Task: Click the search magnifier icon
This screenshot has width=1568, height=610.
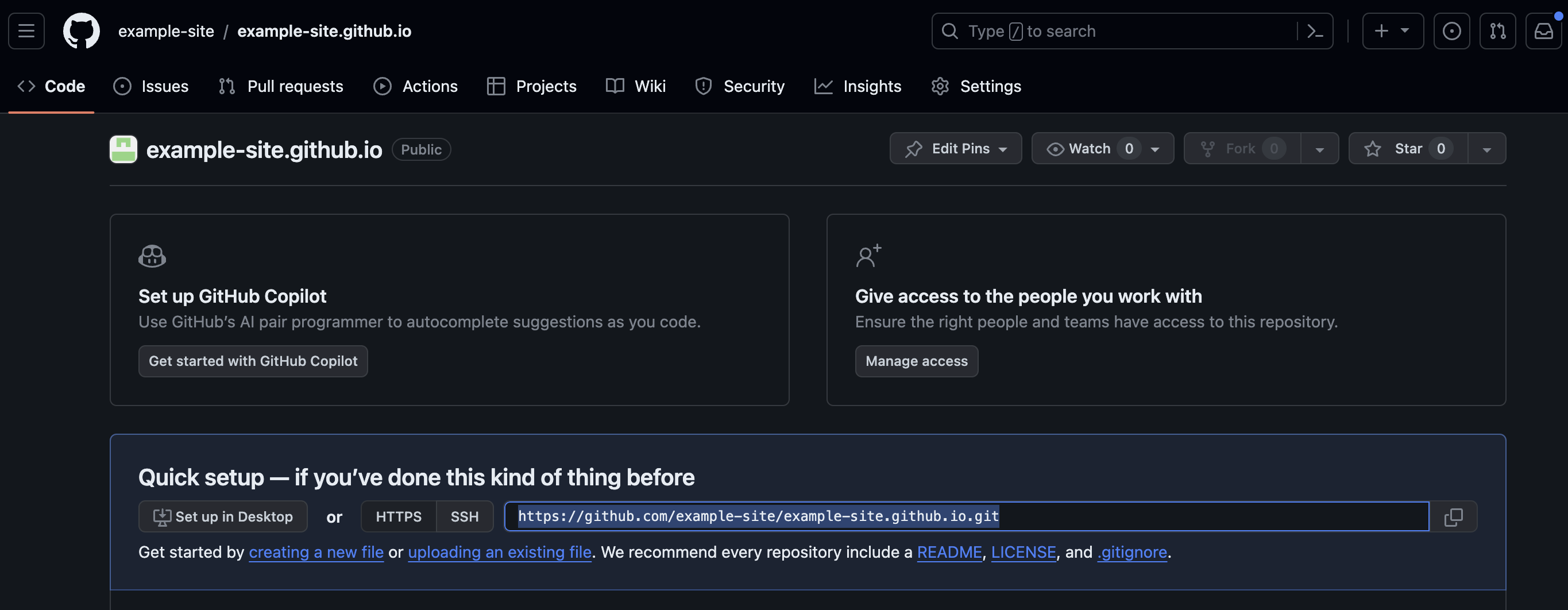Action: click(950, 31)
